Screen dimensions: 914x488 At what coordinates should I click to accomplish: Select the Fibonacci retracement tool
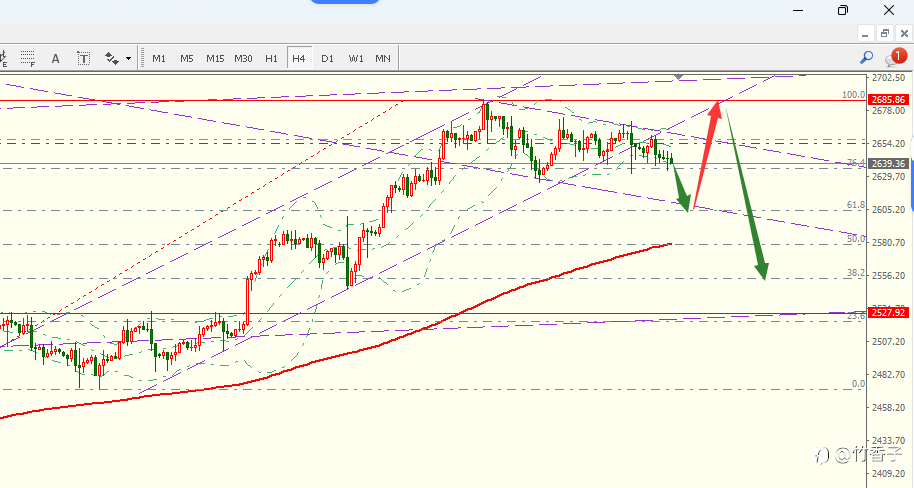point(27,58)
